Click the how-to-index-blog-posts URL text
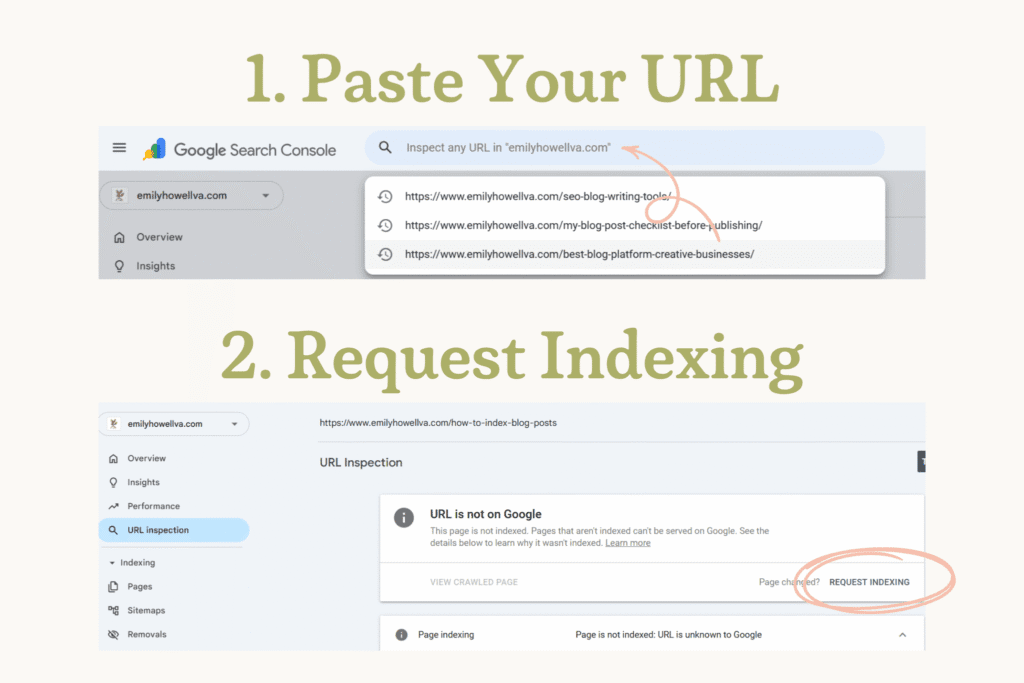This screenshot has width=1024, height=683. 438,422
